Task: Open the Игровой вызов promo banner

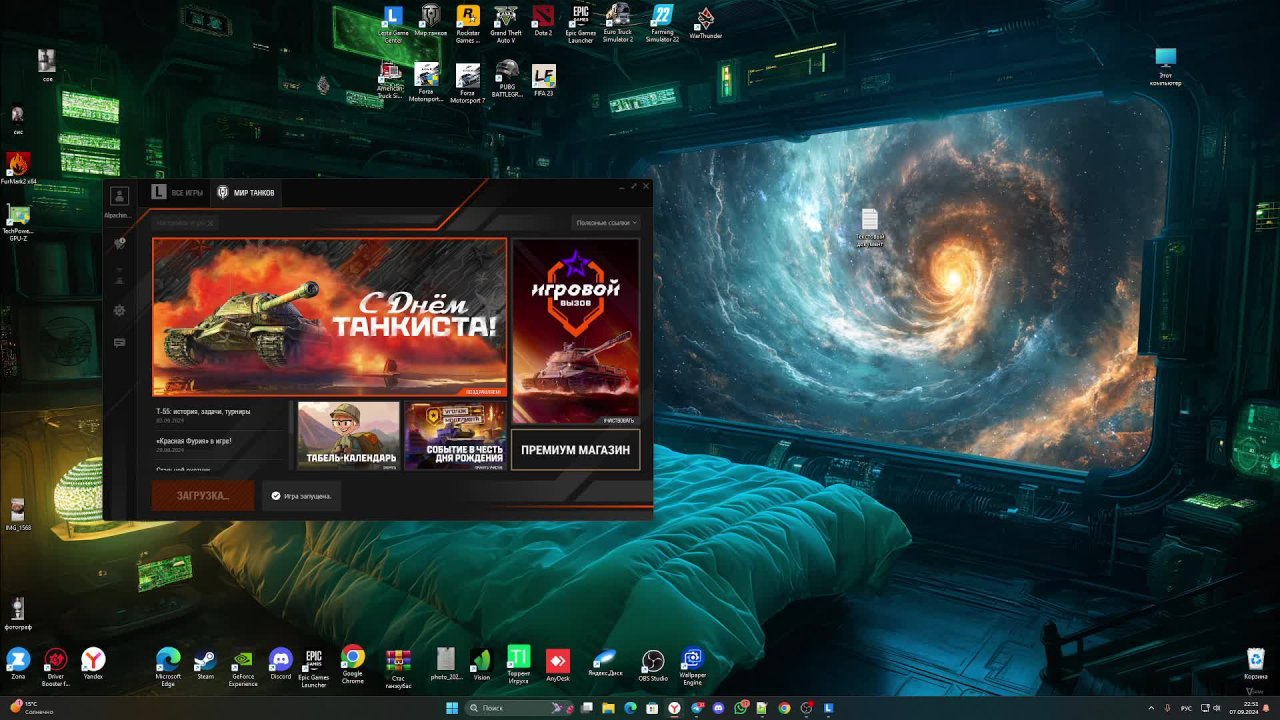Action: coord(575,331)
